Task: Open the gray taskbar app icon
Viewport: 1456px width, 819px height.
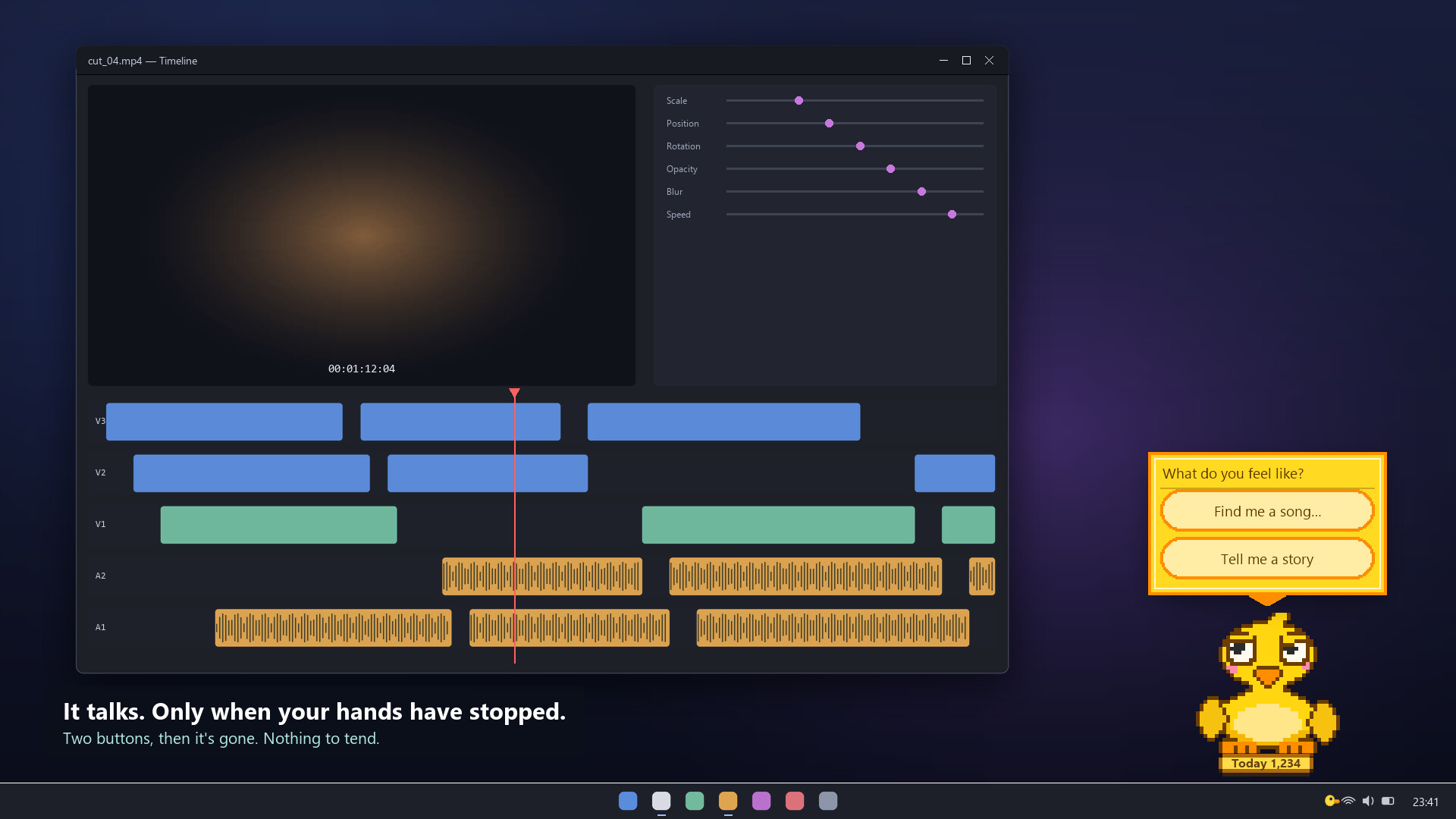Action: (828, 801)
